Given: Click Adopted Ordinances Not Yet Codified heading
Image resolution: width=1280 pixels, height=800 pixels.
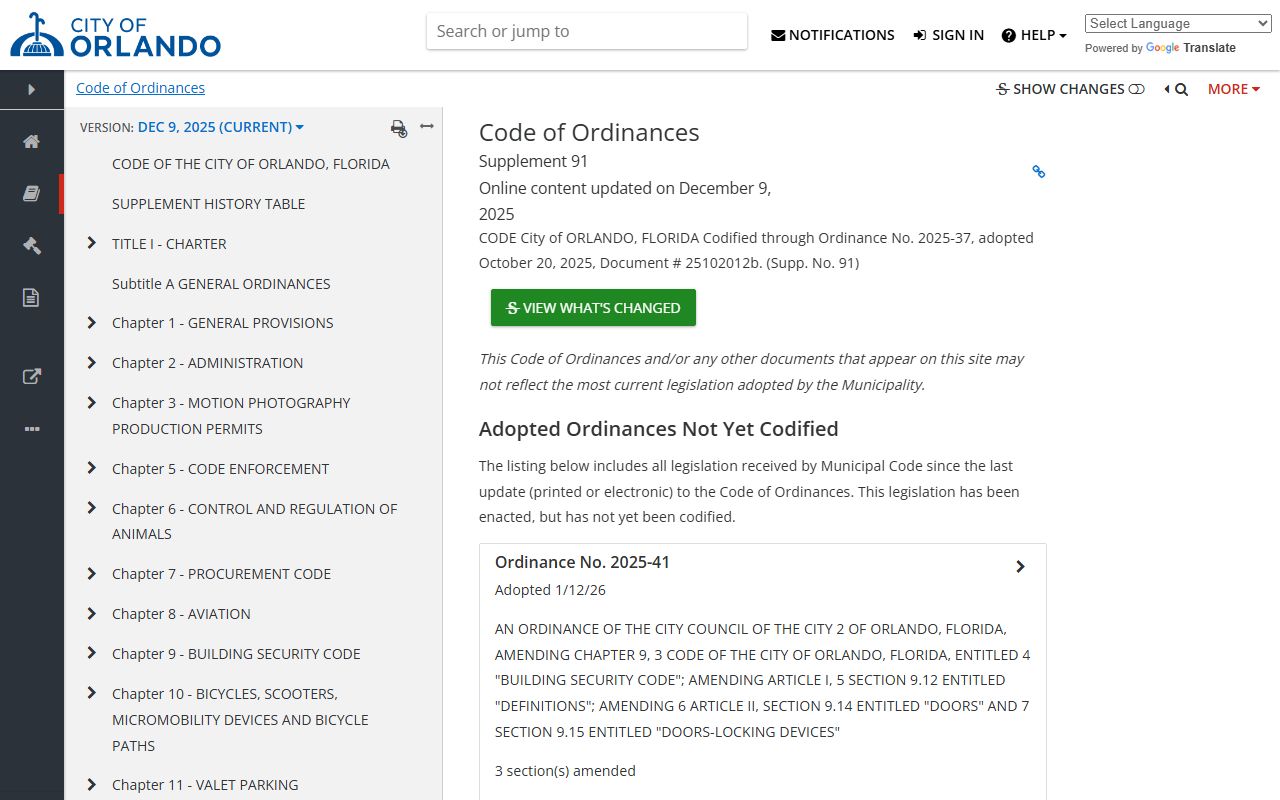Looking at the screenshot, I should click(659, 429).
